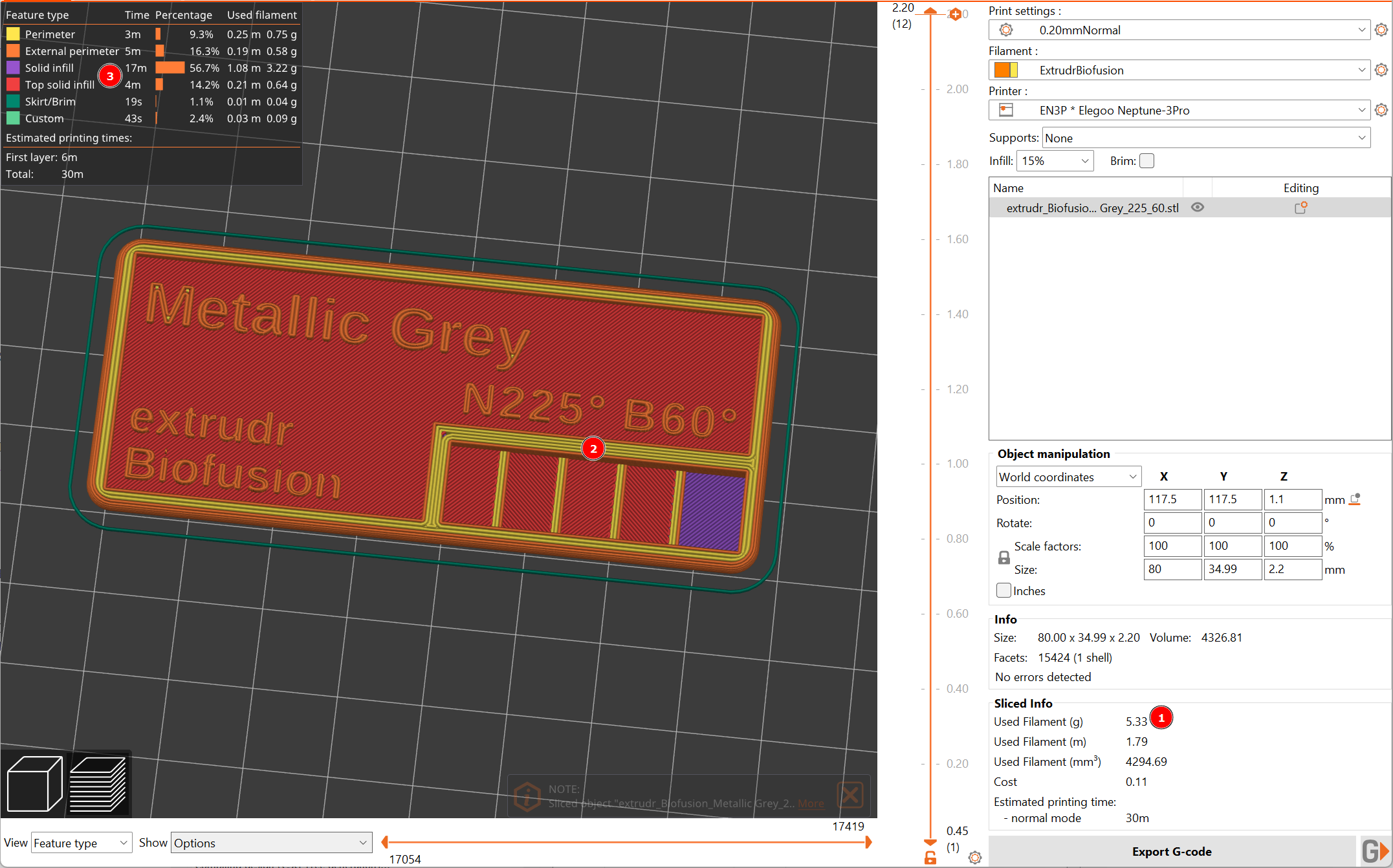Click the Position X input field
This screenshot has height=868, width=1393.
click(x=1172, y=499)
